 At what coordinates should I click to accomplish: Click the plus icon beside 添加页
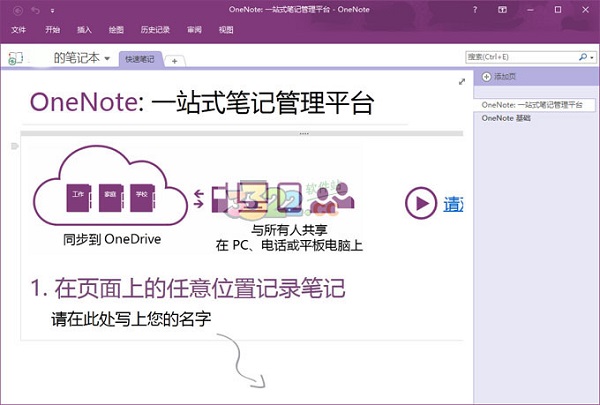coord(487,77)
